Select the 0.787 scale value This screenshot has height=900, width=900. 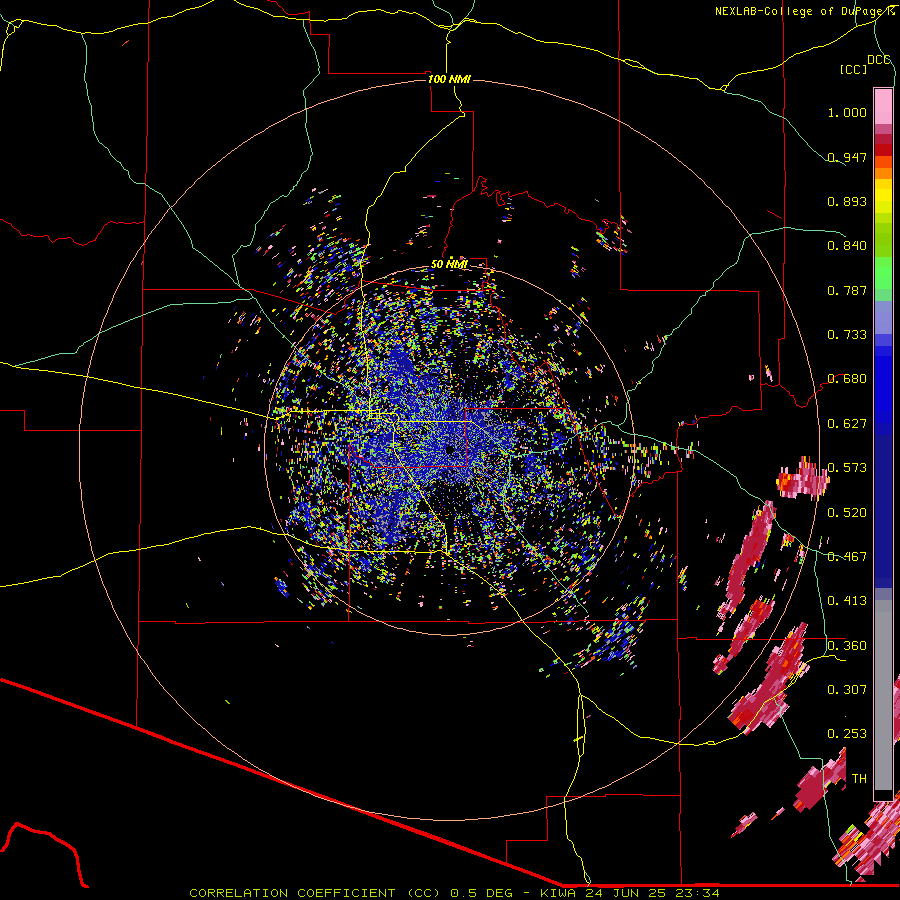click(x=847, y=290)
